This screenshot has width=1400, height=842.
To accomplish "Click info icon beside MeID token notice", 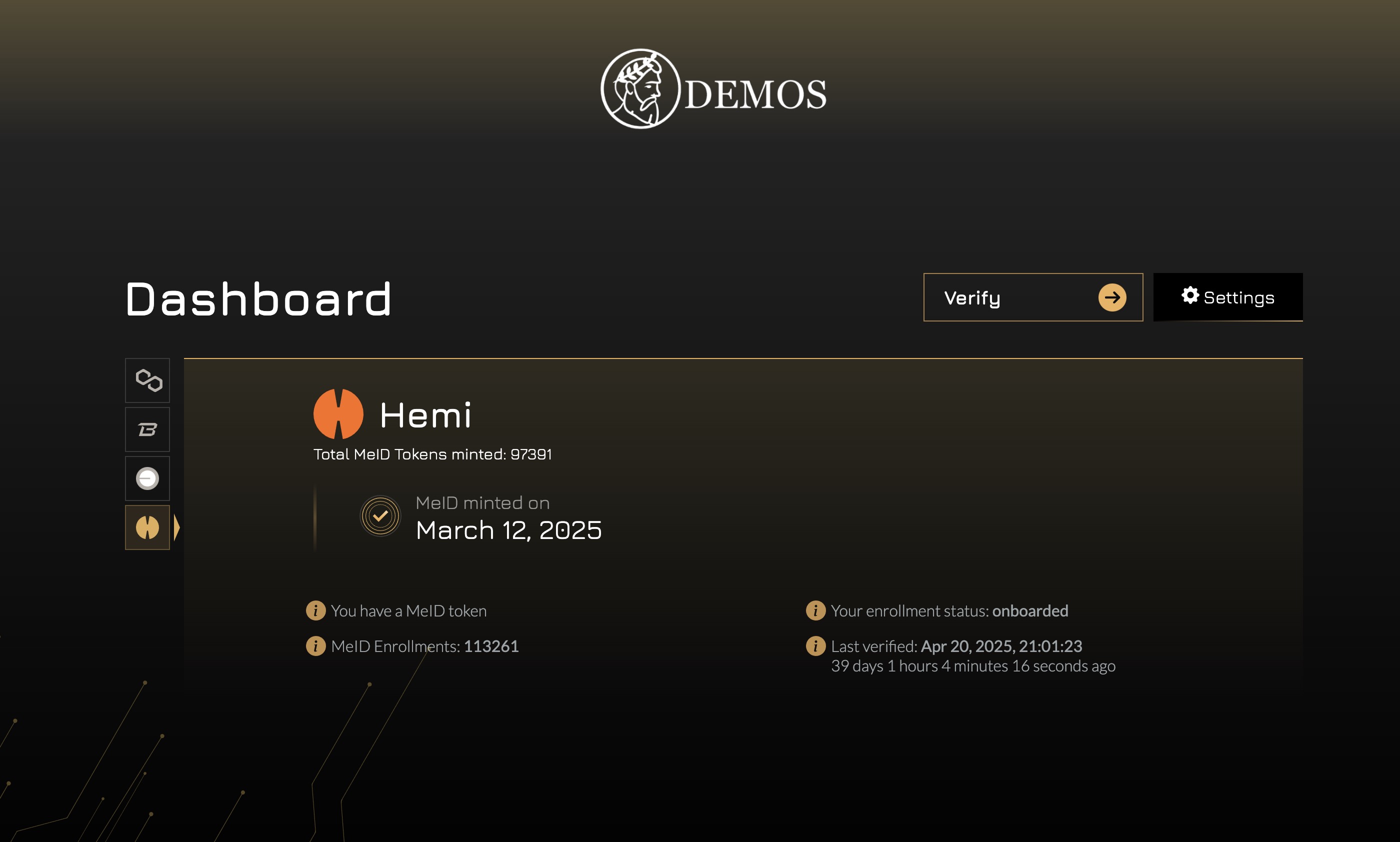I will point(316,610).
